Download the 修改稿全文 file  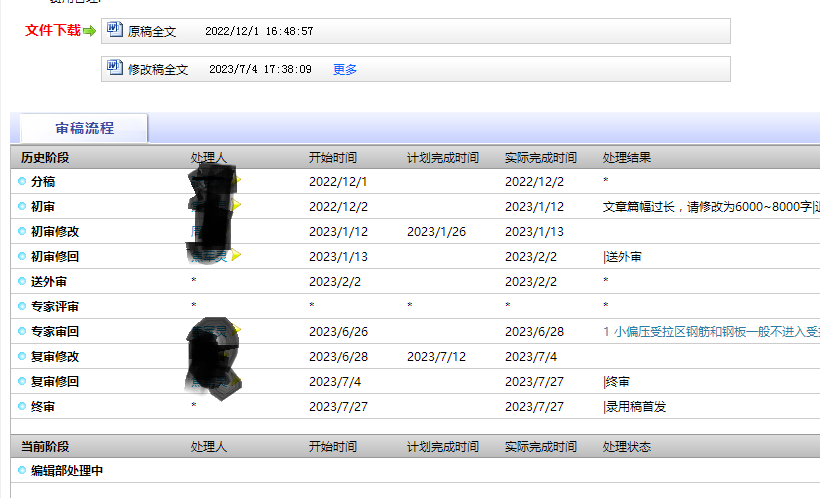click(158, 69)
